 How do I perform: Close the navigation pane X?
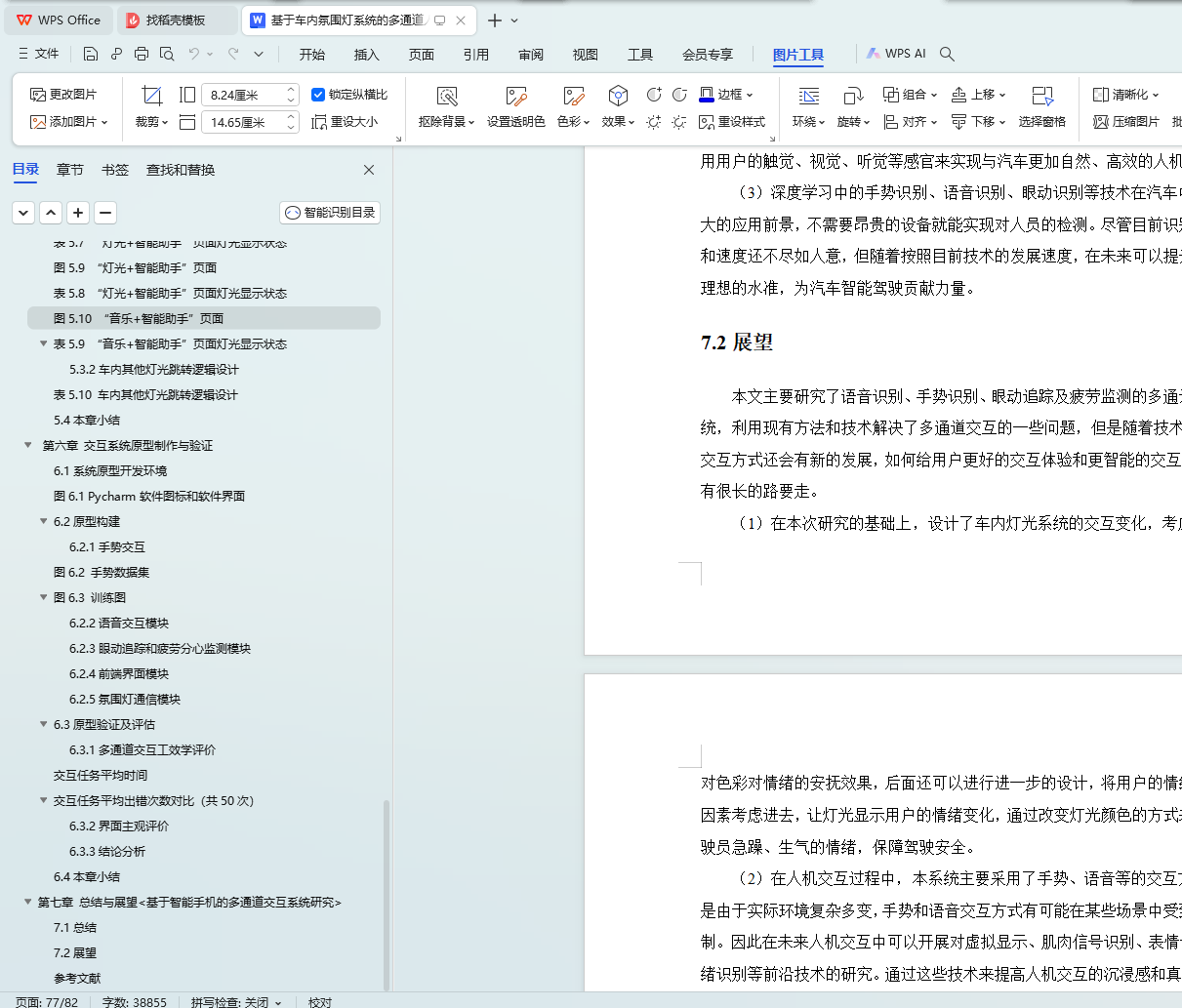[369, 170]
